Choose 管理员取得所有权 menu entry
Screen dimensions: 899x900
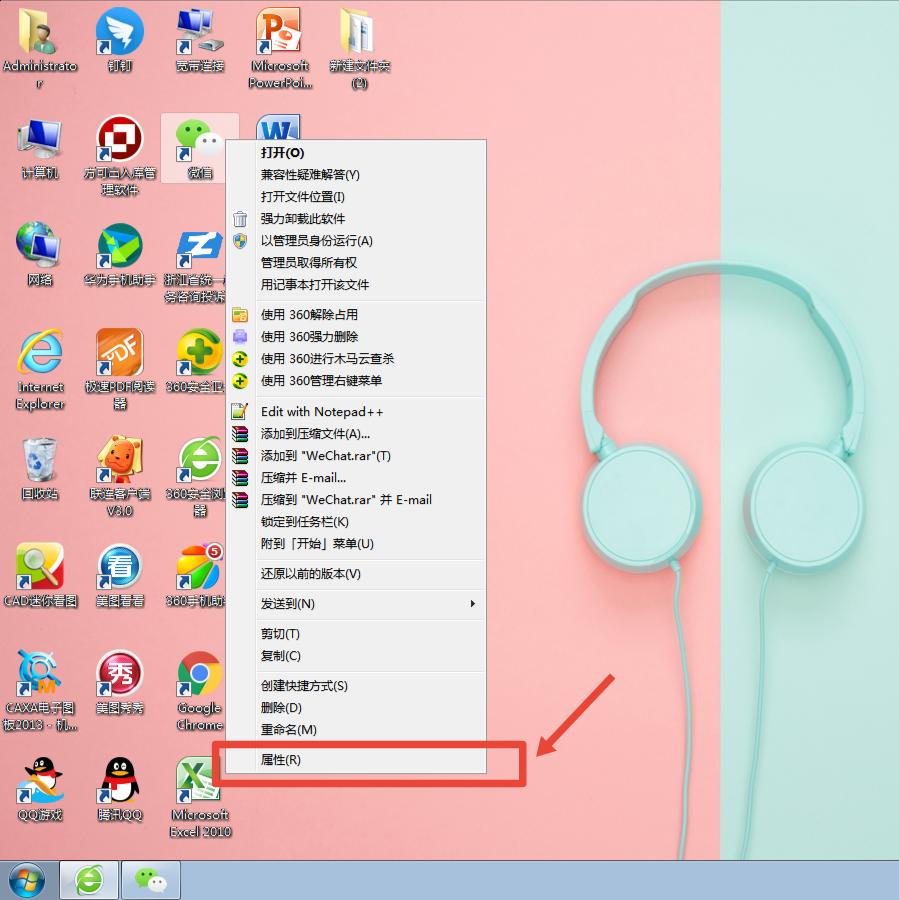tap(356, 263)
